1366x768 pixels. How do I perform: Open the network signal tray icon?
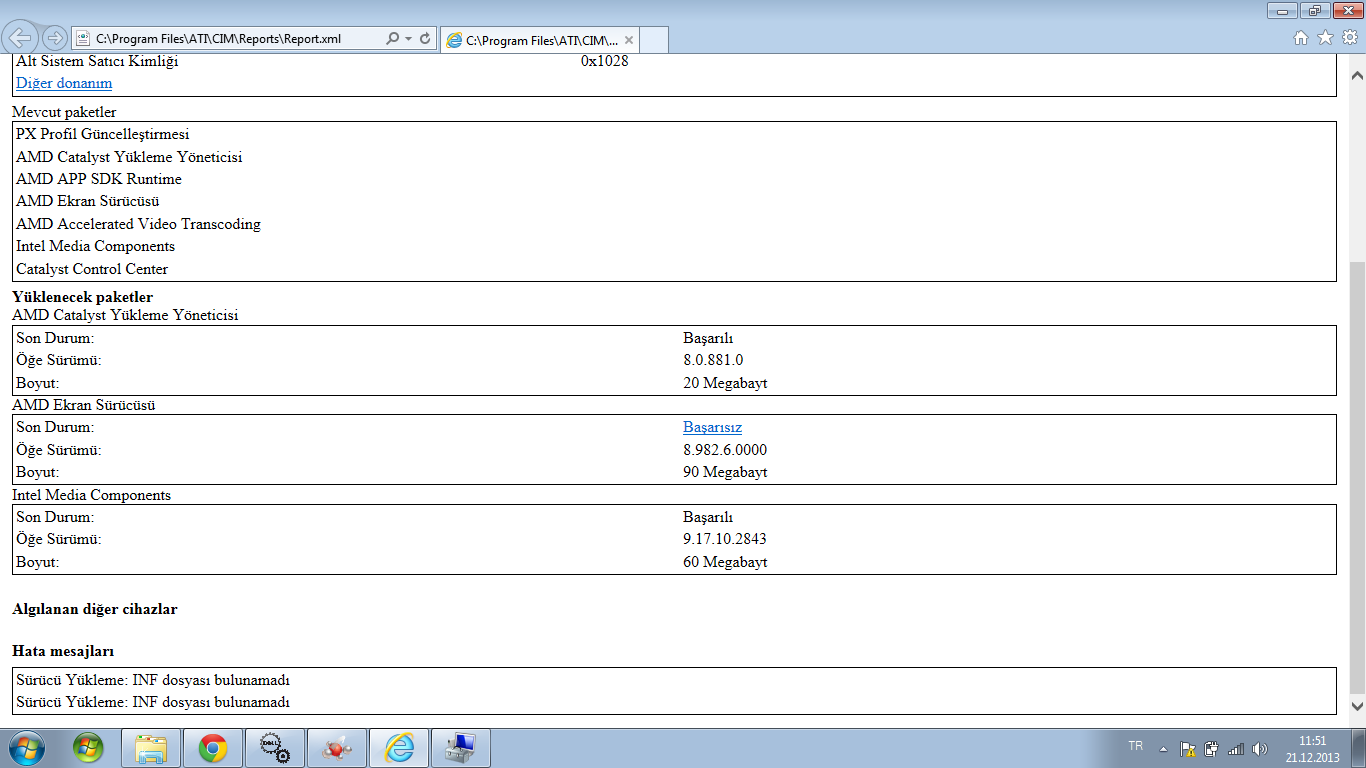(1236, 748)
